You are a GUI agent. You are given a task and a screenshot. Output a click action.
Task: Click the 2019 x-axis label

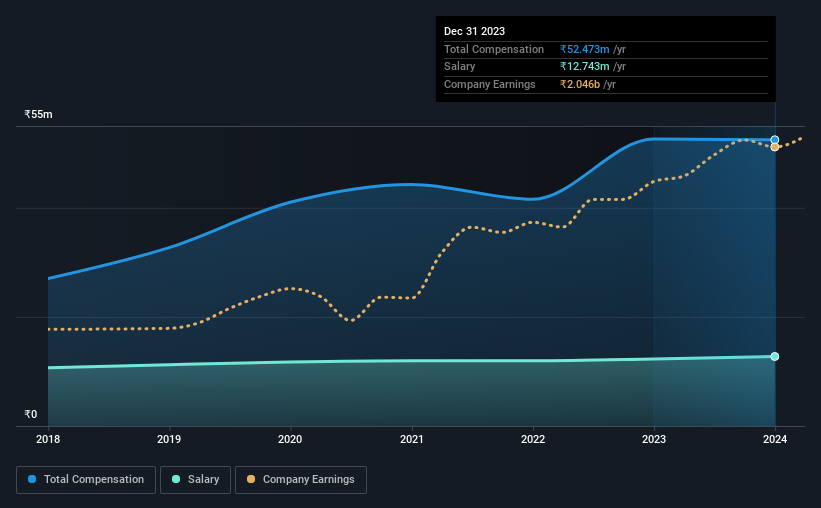coord(169,439)
